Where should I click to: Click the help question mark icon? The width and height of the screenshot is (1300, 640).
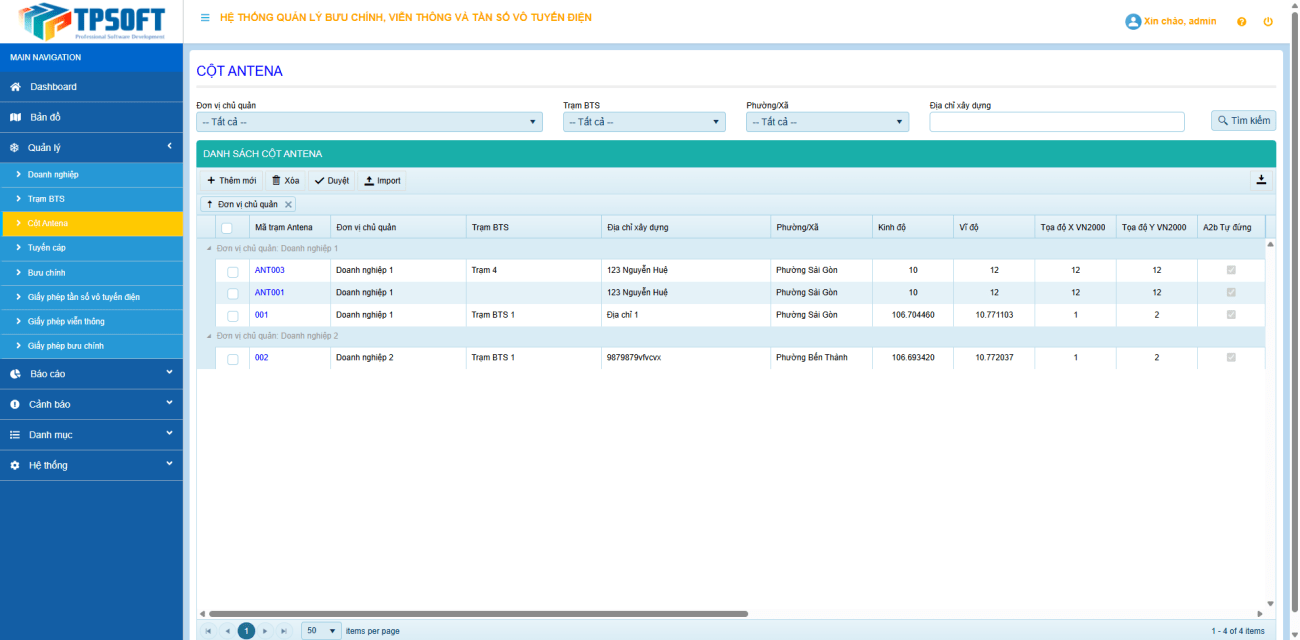tap(1241, 21)
